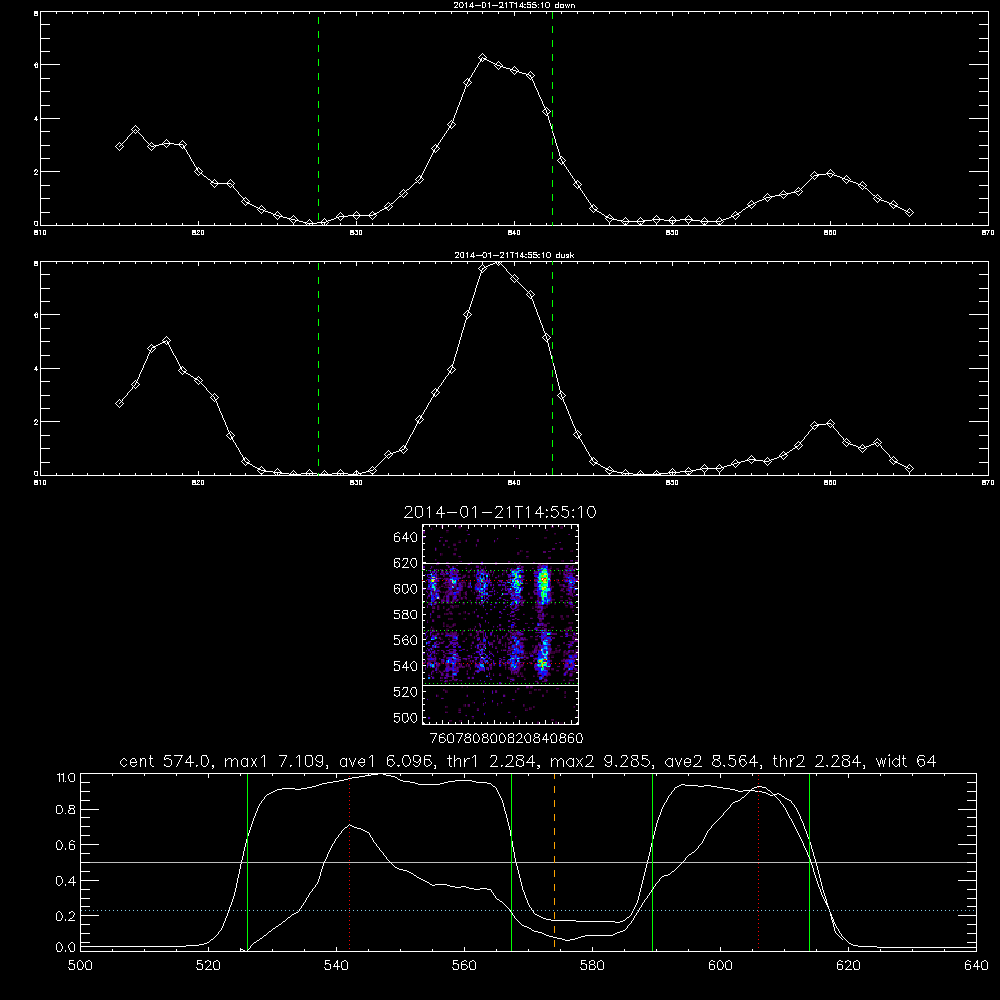Click the 500 x-axis label of bottom plot
The height and width of the screenshot is (1000, 1000).
[x=80, y=966]
